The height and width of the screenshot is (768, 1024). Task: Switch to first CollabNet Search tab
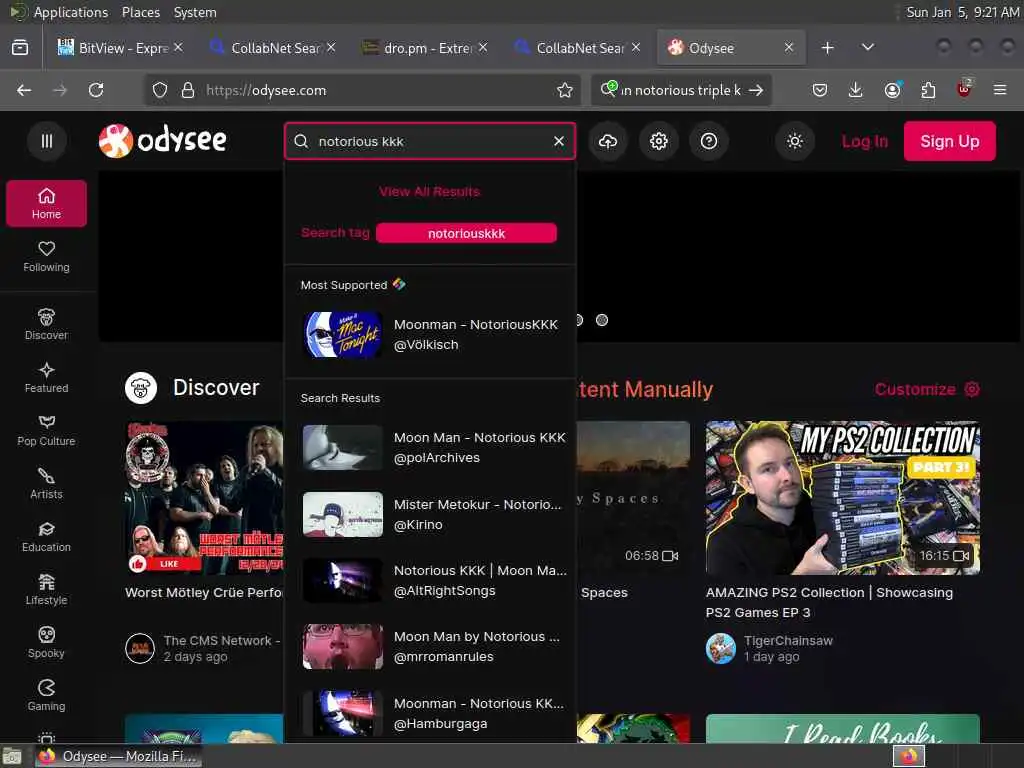(x=274, y=48)
